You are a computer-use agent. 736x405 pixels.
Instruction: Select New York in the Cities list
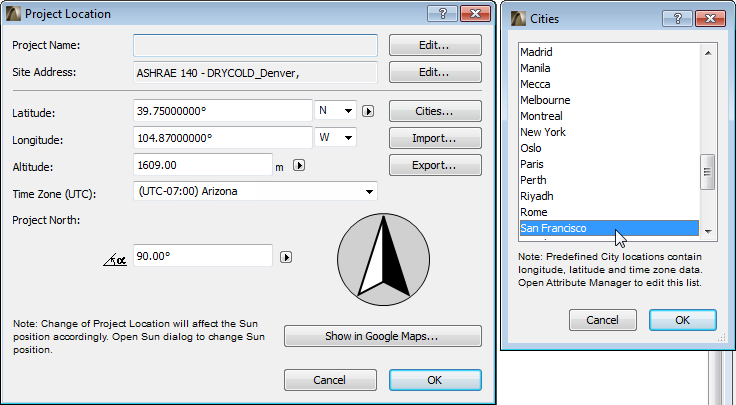609,132
